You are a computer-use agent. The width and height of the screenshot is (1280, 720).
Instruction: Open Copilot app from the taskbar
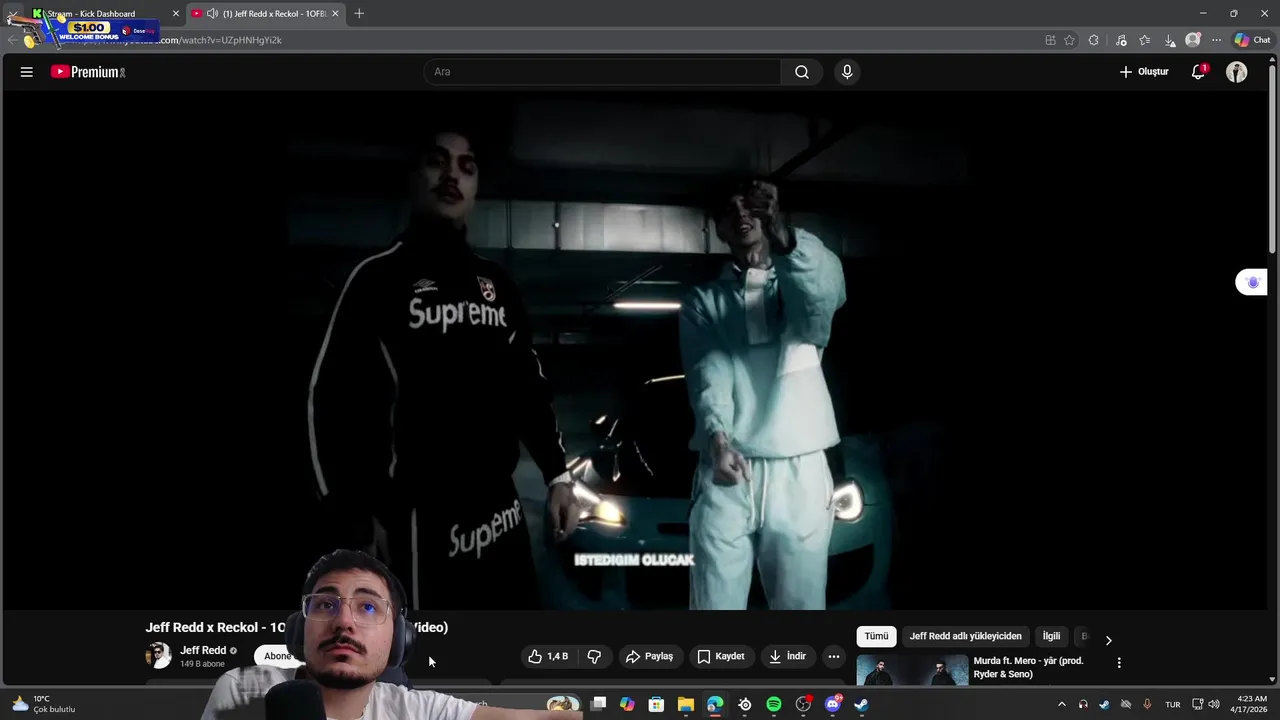tap(627, 705)
